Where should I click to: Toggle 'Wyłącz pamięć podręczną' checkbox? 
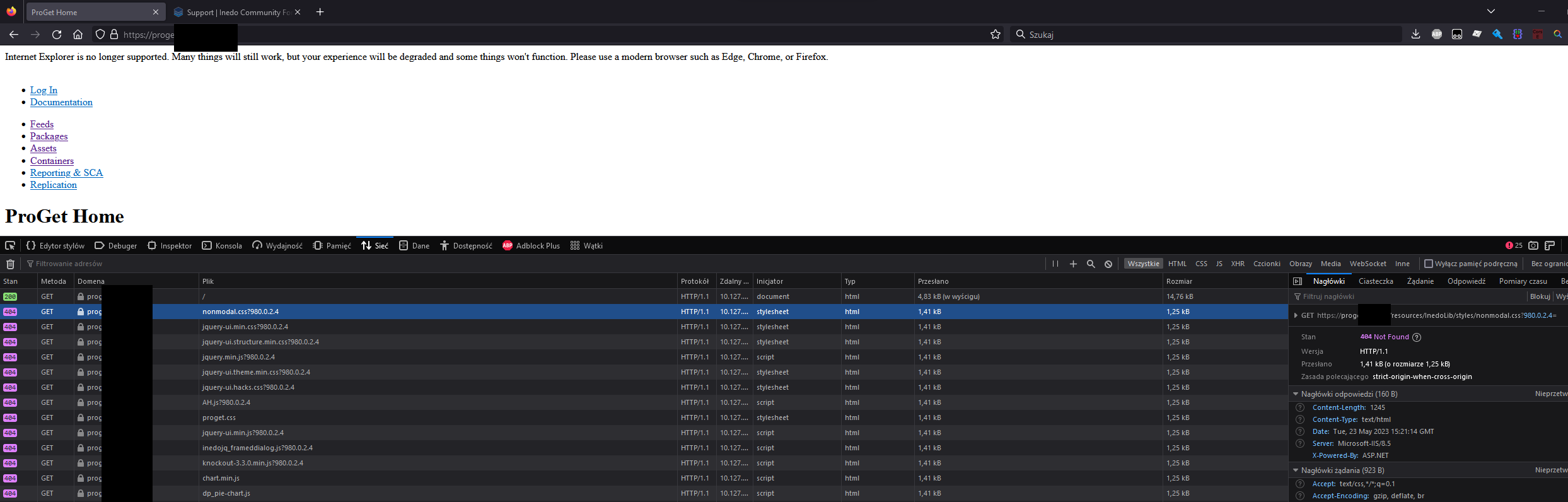point(1429,264)
